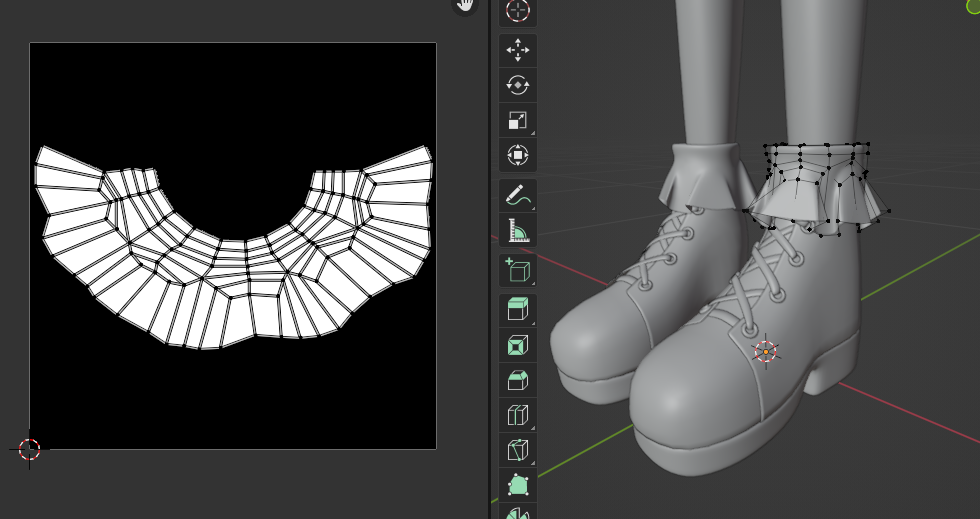This screenshot has width=980, height=519.
Task: Select the Move tool
Action: click(x=517, y=51)
